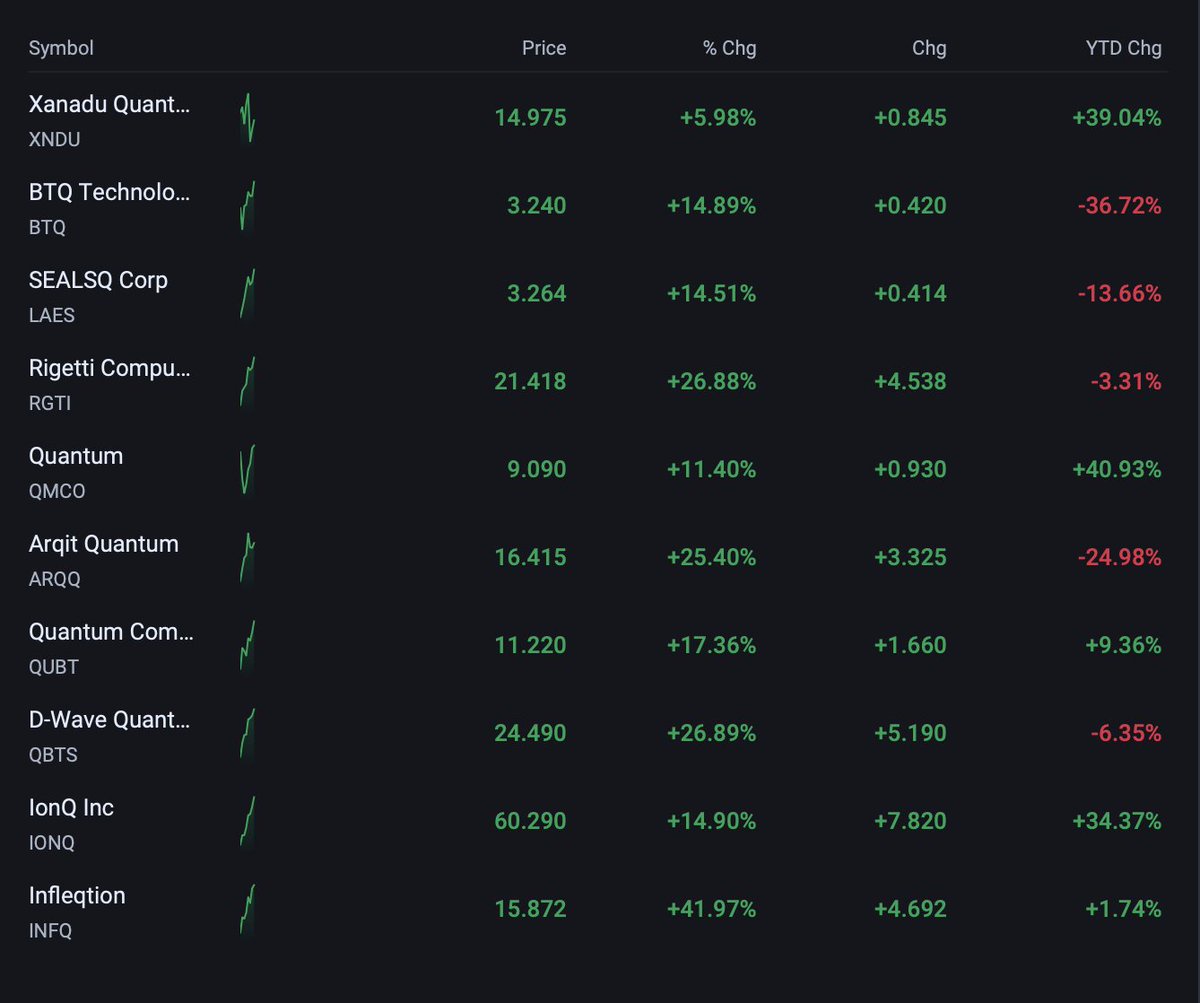
Task: Click the QMCO ticker symbol
Action: (57, 491)
